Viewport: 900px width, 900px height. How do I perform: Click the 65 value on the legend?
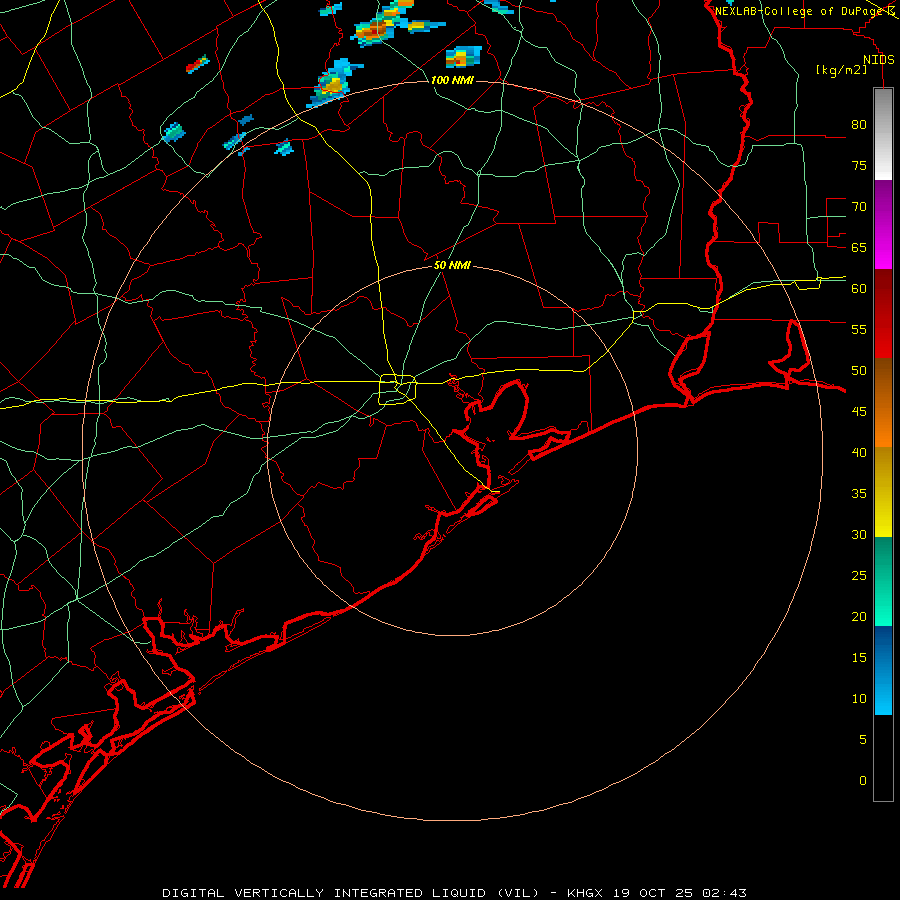pos(859,247)
